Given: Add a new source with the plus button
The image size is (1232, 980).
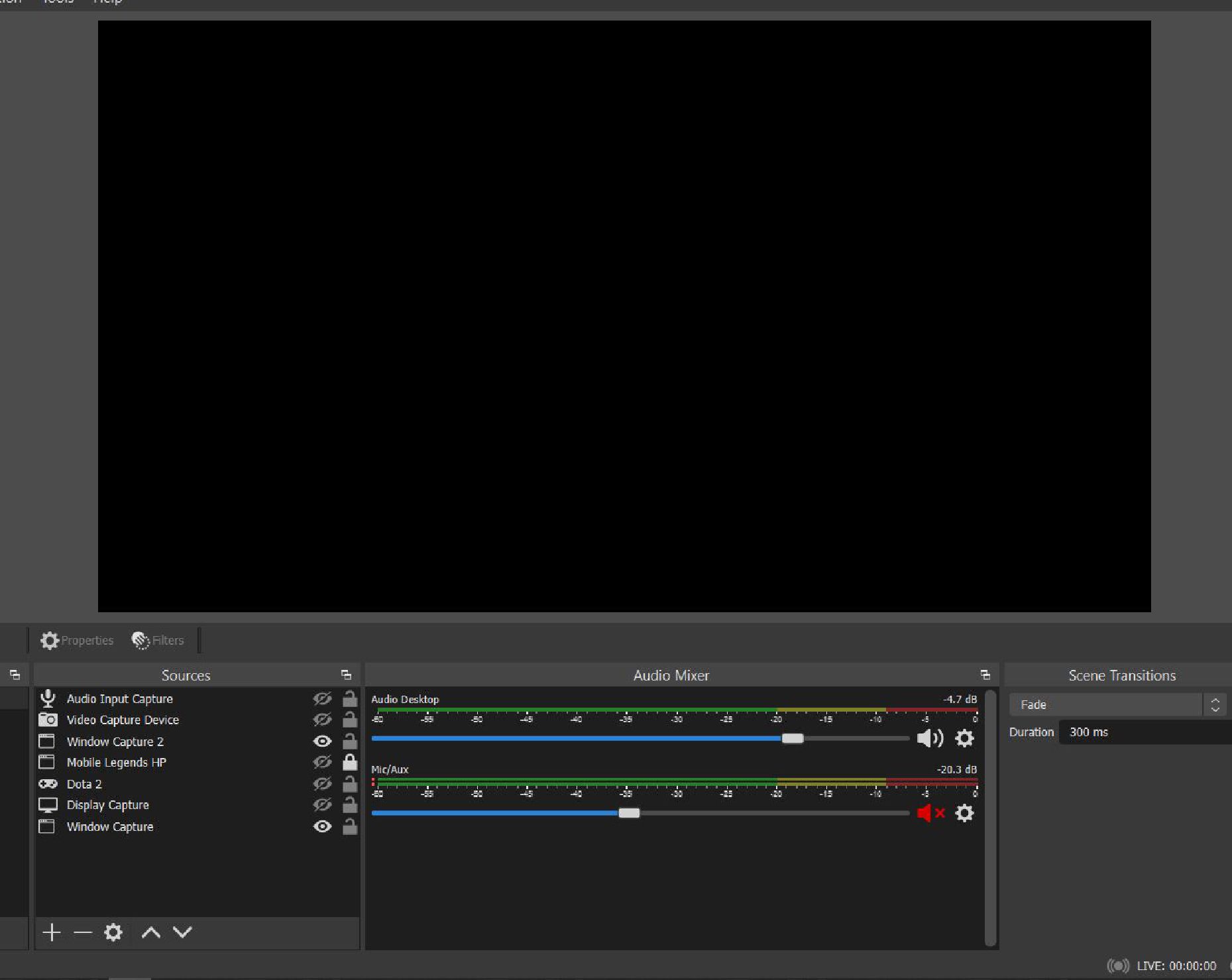Looking at the screenshot, I should pos(51,932).
